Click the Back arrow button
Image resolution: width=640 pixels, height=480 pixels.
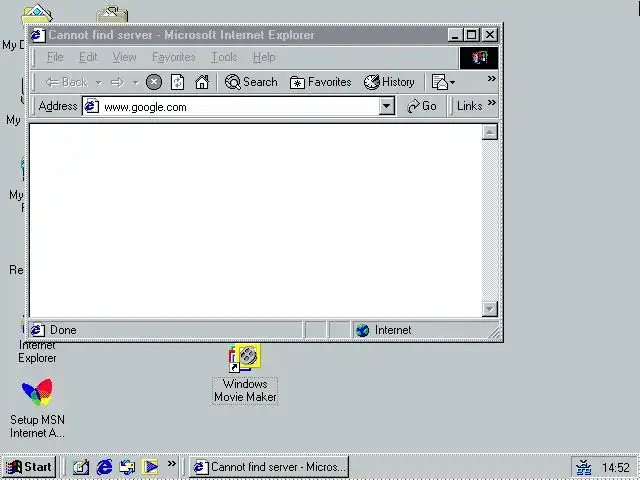coord(66,82)
